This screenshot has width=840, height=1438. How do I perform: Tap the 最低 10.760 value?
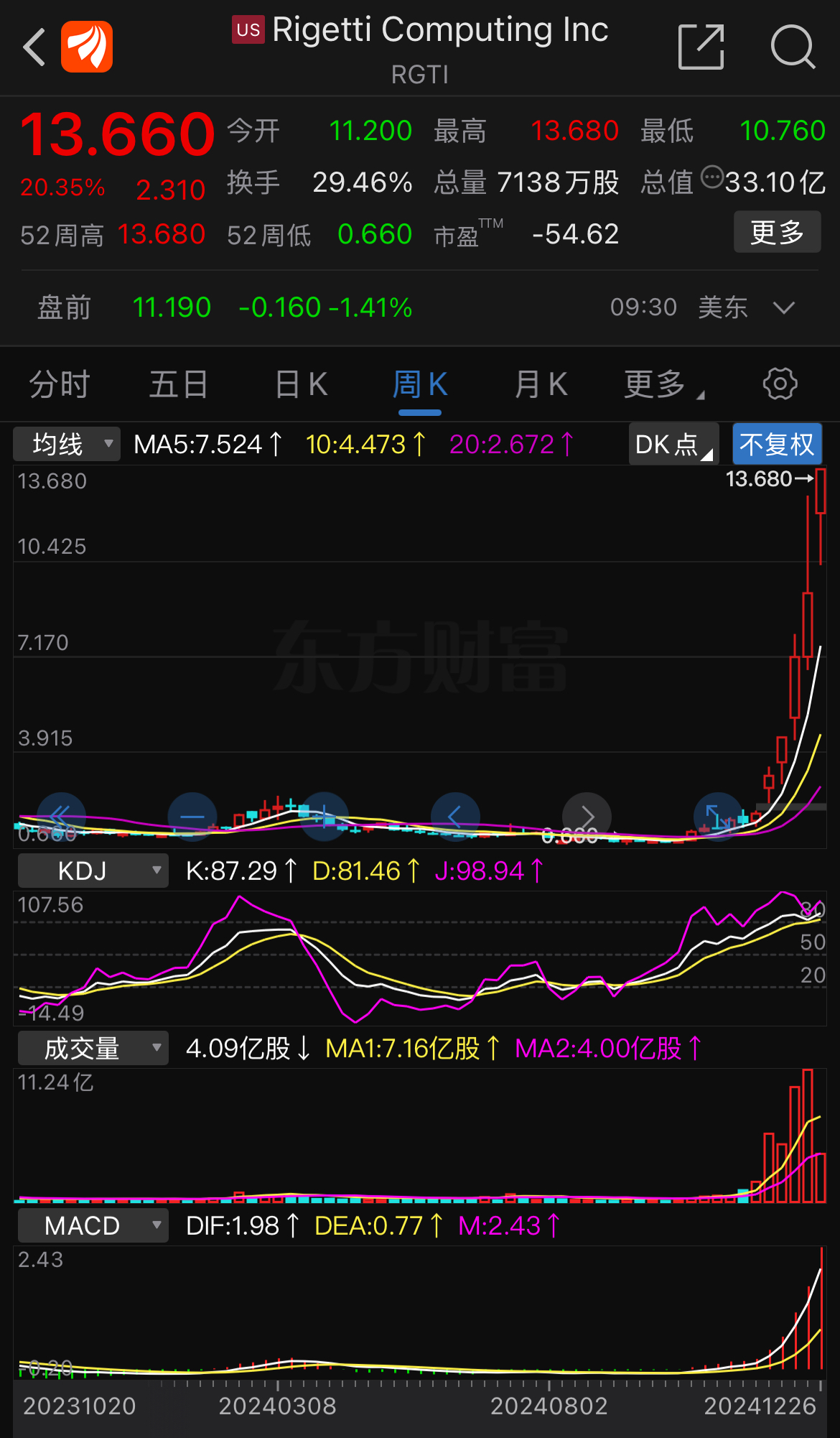pyautogui.click(x=783, y=131)
